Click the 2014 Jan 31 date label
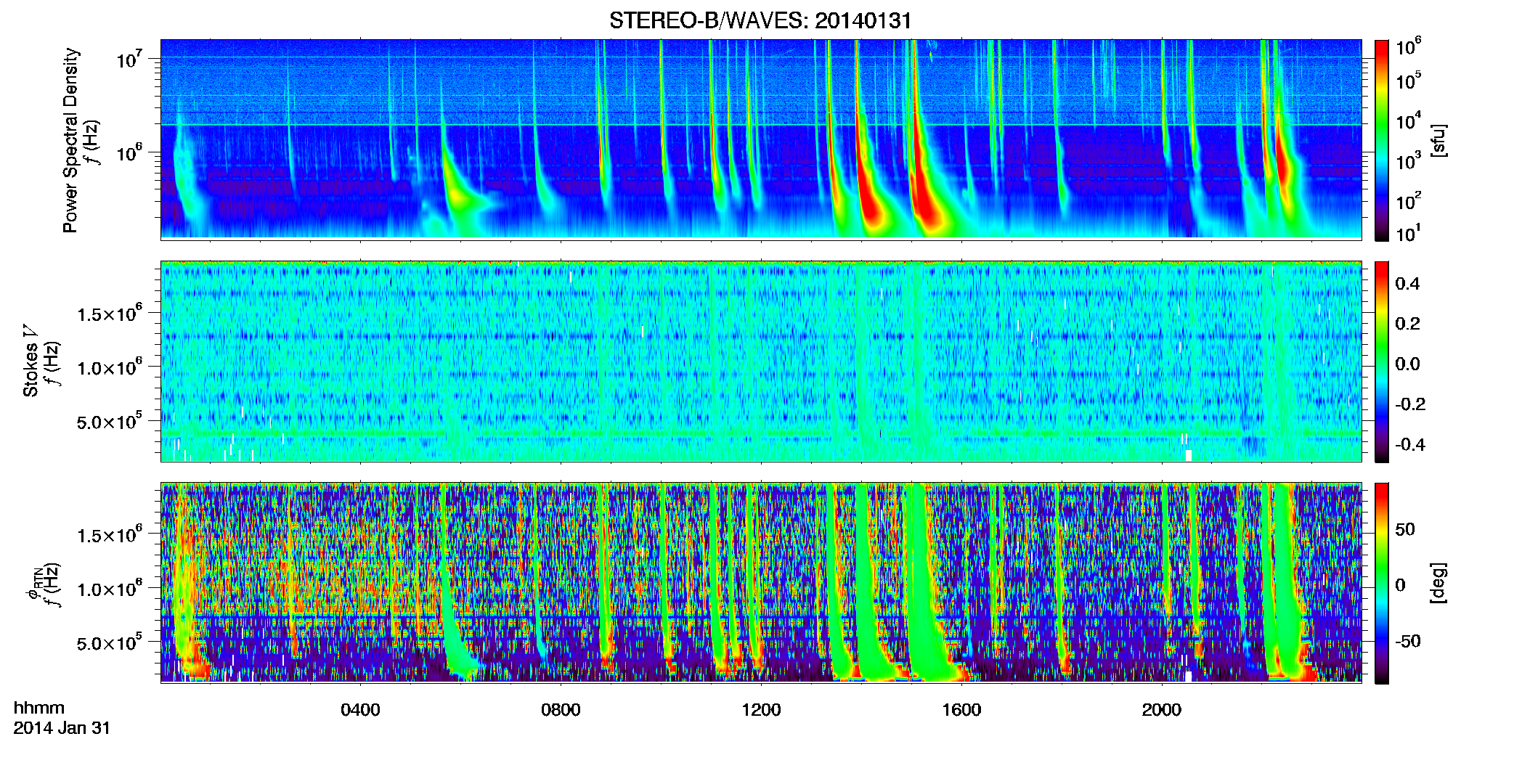The width and height of the screenshot is (1522, 784). (x=62, y=728)
